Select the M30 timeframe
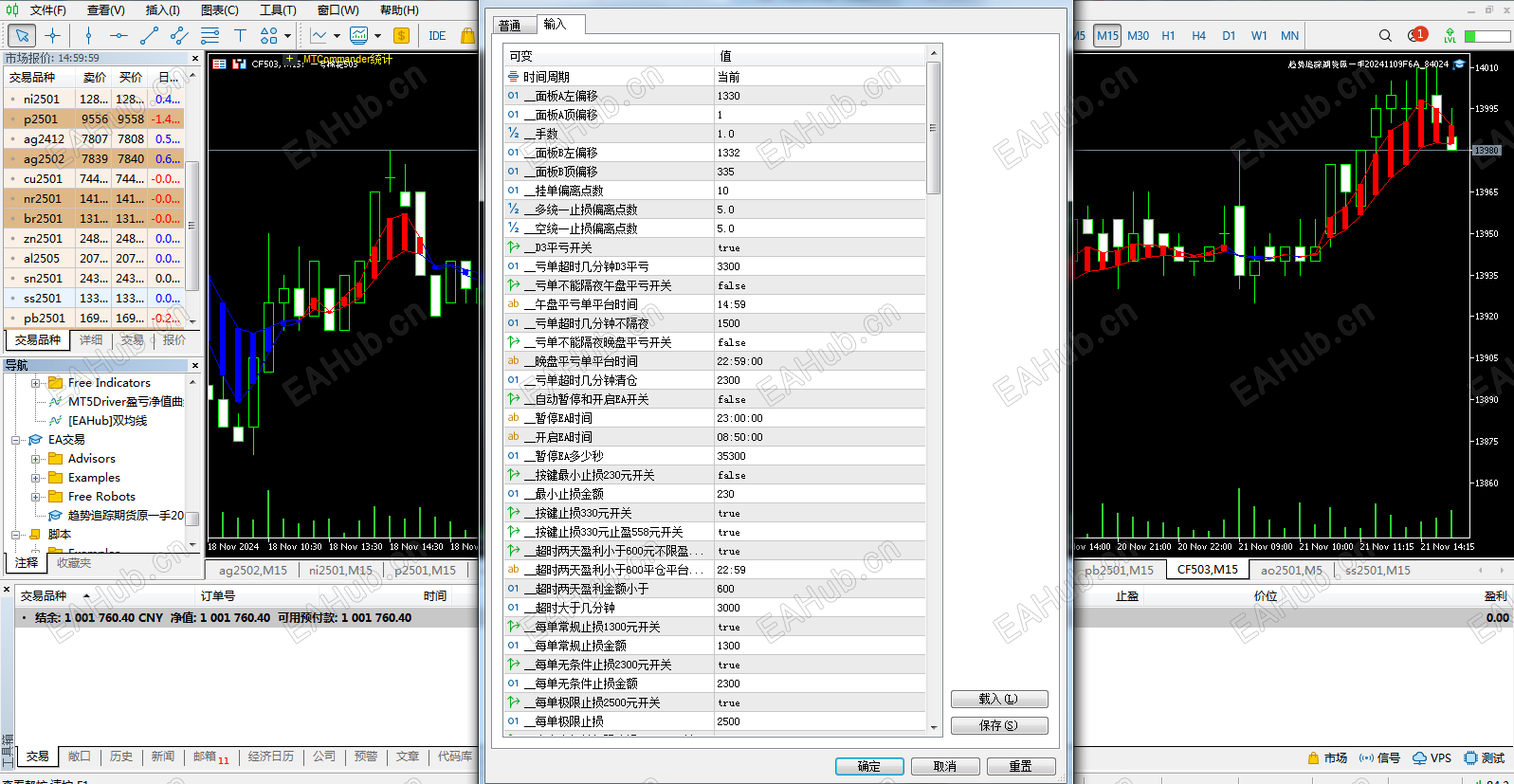Viewport: 1514px width, 784px height. tap(1138, 36)
